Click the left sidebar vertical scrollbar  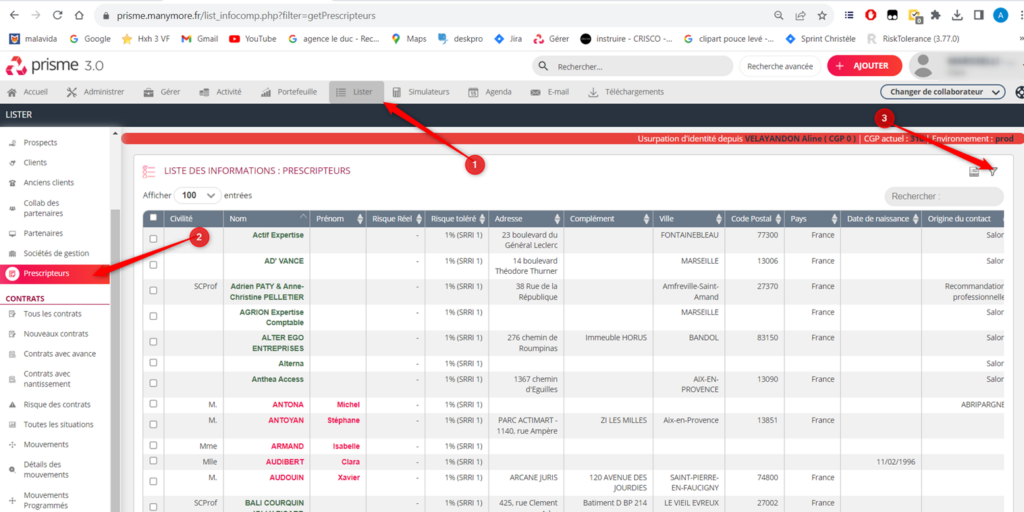pos(115,300)
